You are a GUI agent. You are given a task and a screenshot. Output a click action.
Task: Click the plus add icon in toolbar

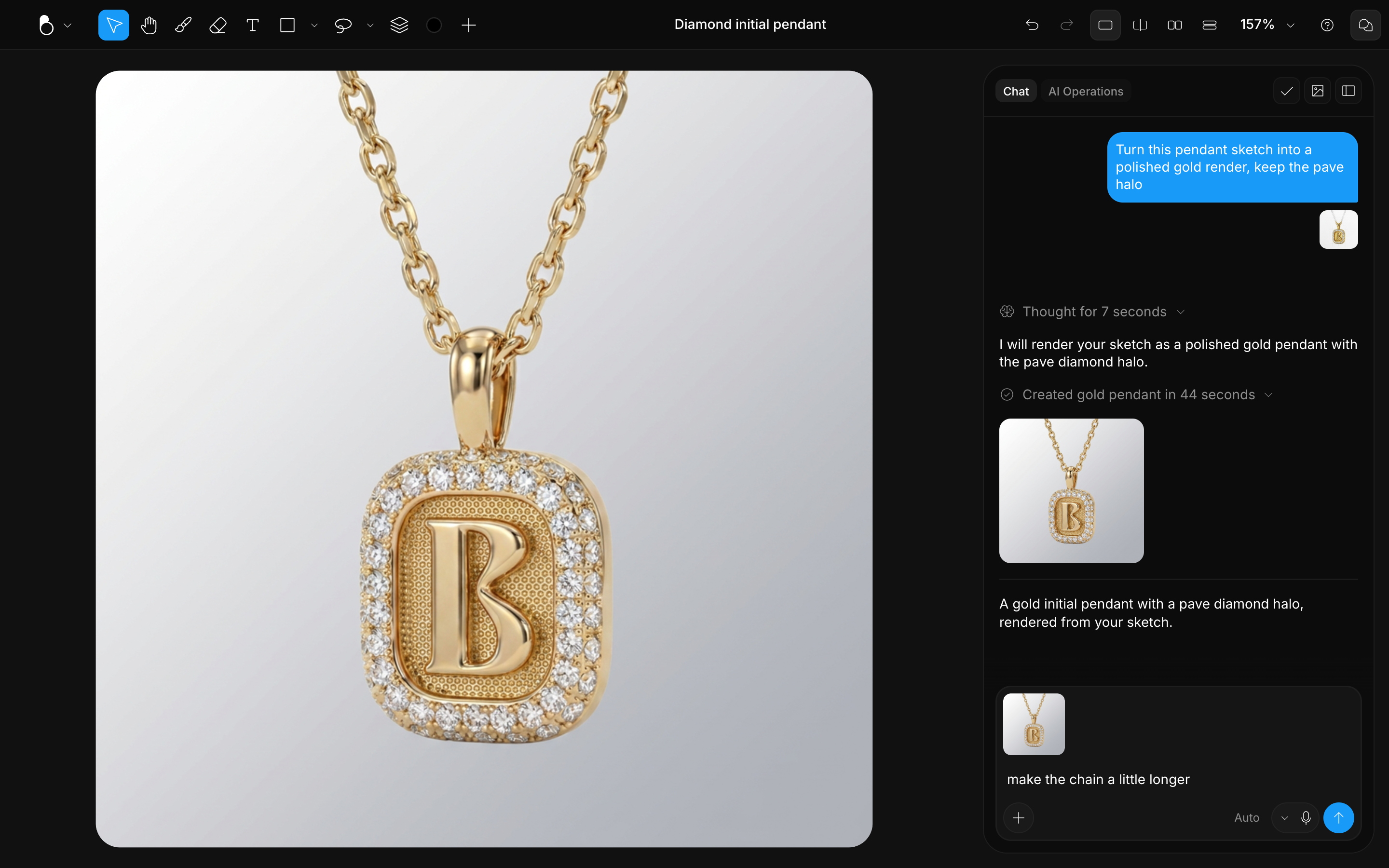point(469,25)
